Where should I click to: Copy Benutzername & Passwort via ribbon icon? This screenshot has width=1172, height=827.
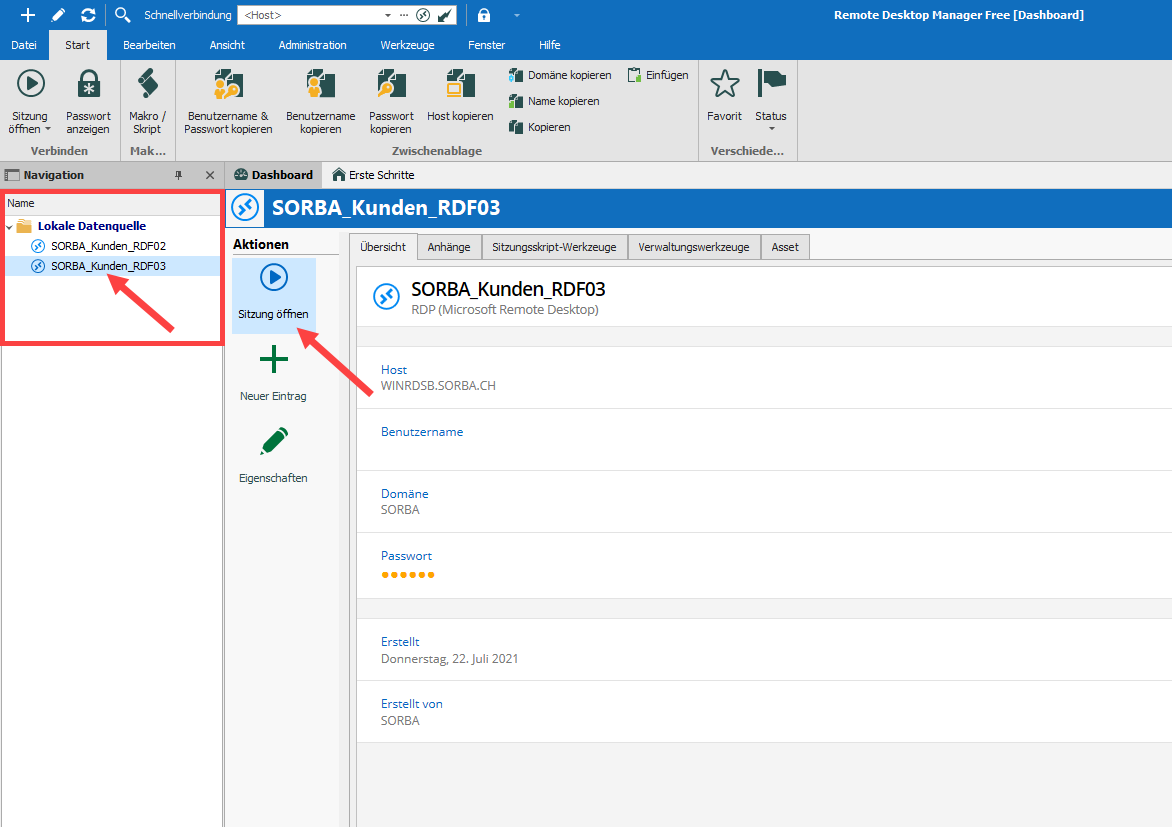click(228, 86)
